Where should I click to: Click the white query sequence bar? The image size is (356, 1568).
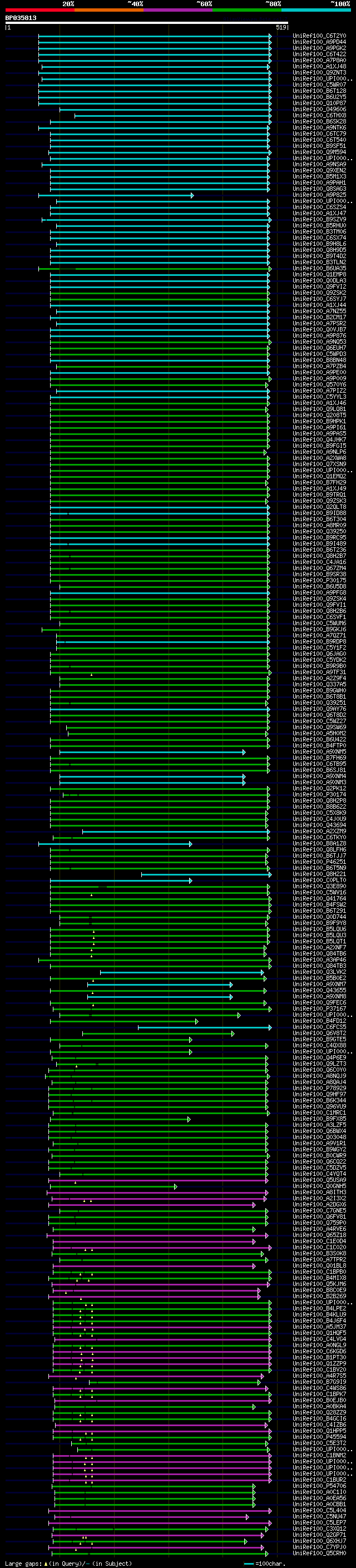(x=146, y=23)
